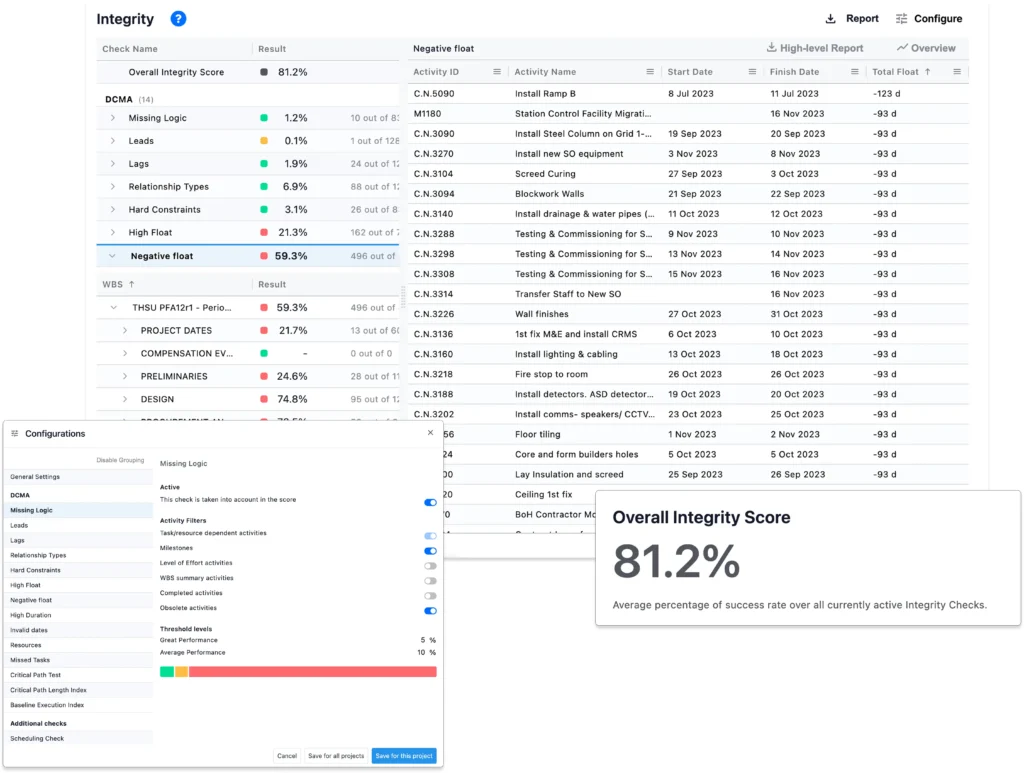Open the Total Float column menu icon
Viewport: 1024px width, 773px height.
957,72
